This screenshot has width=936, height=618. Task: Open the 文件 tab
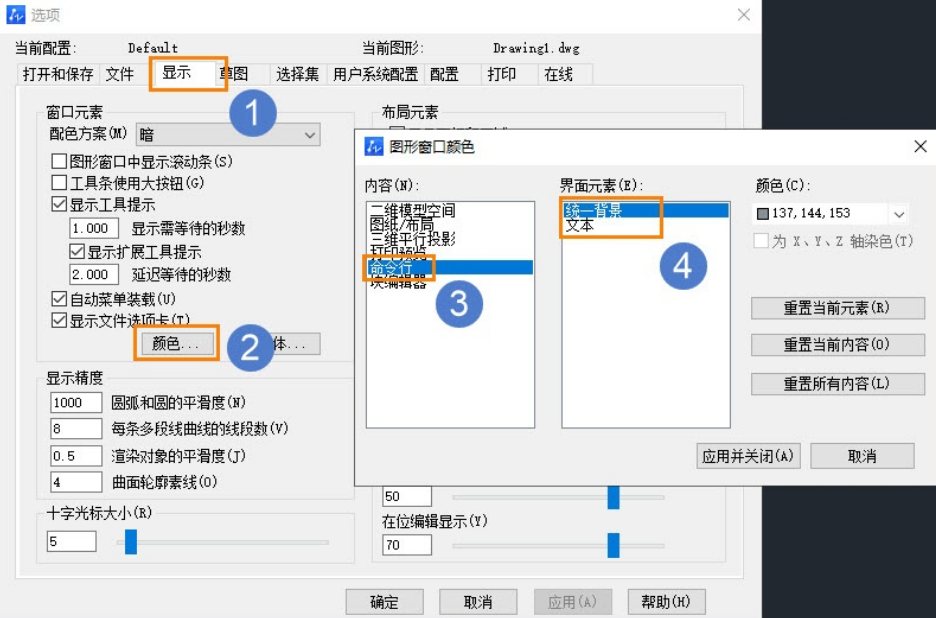coord(120,74)
